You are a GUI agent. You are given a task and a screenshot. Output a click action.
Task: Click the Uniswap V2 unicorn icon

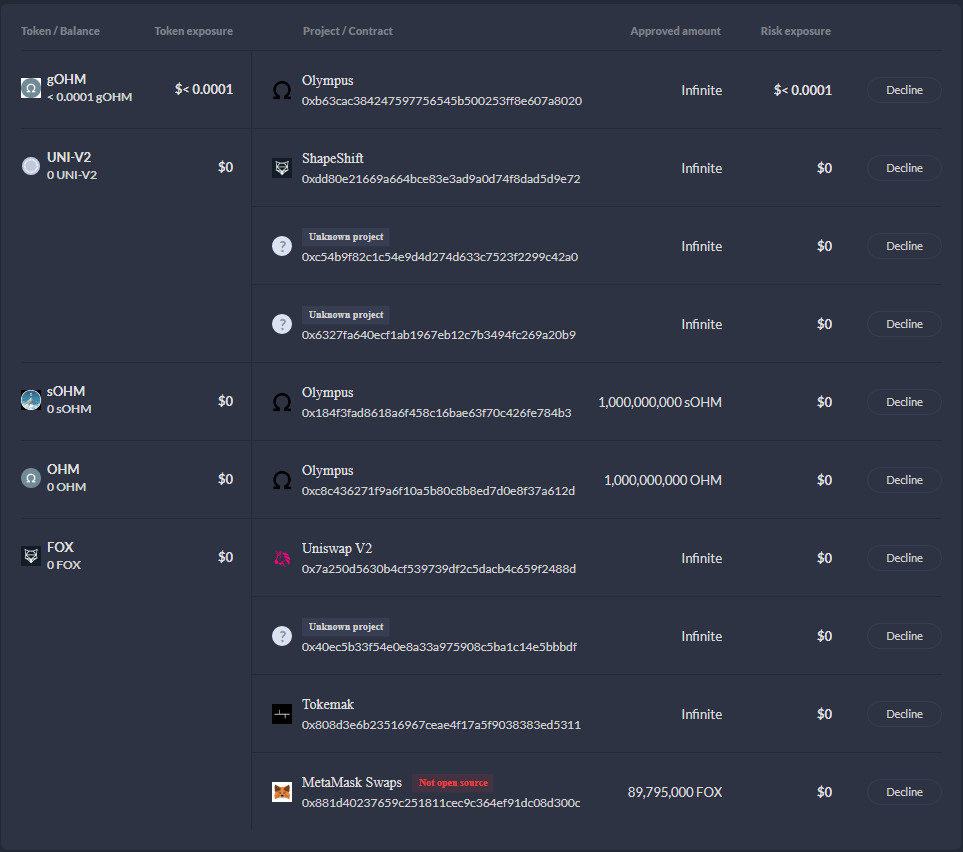click(x=282, y=558)
